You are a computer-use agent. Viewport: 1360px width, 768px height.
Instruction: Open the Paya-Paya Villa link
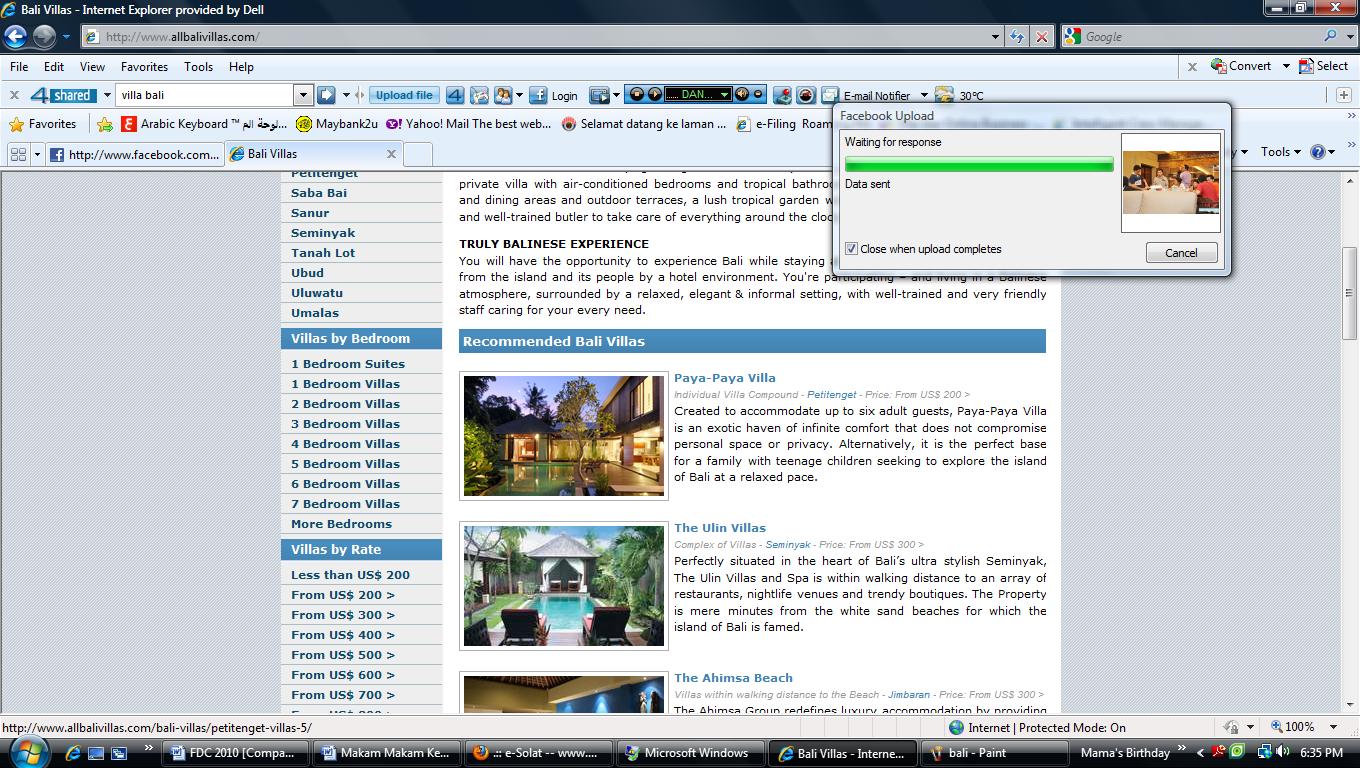coord(725,378)
